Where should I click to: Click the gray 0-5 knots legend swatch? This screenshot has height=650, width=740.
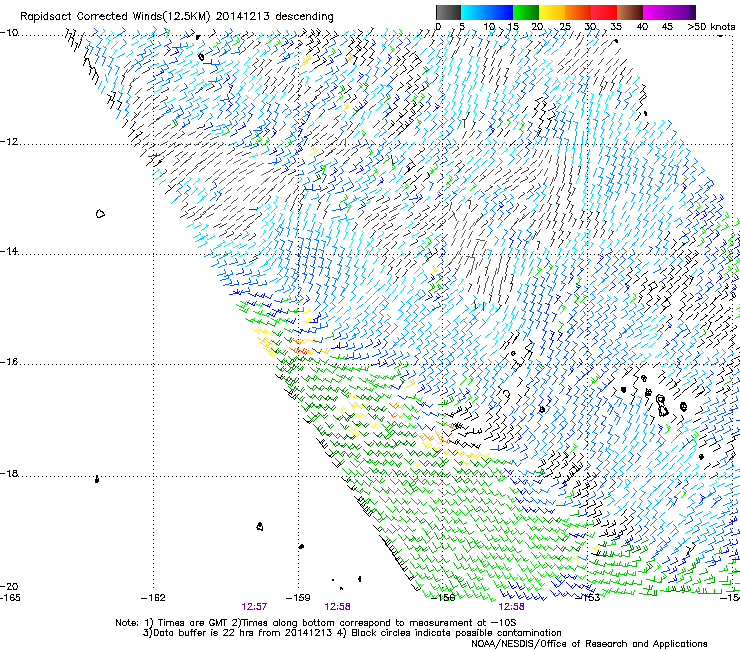coord(448,12)
